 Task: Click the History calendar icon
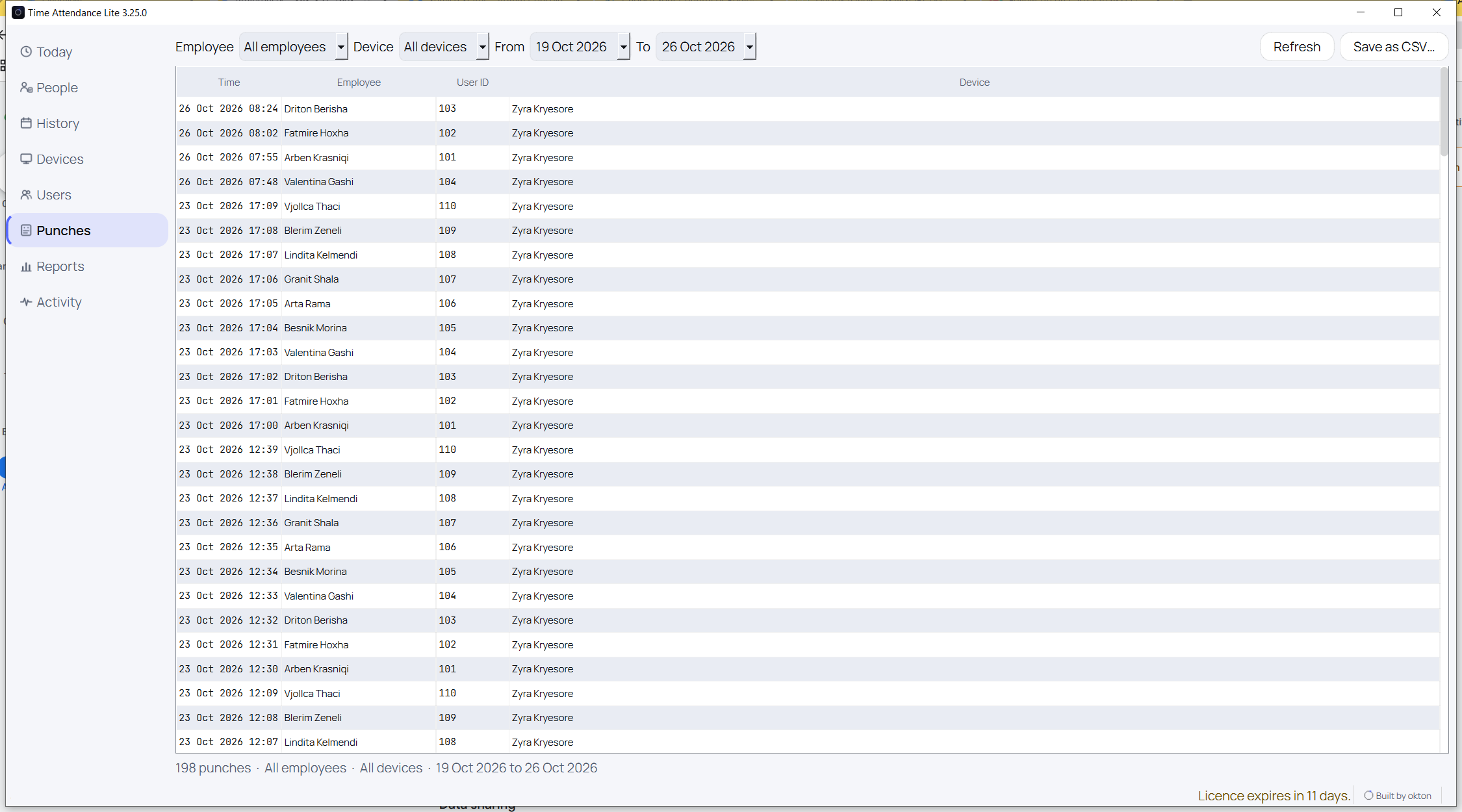coord(26,123)
